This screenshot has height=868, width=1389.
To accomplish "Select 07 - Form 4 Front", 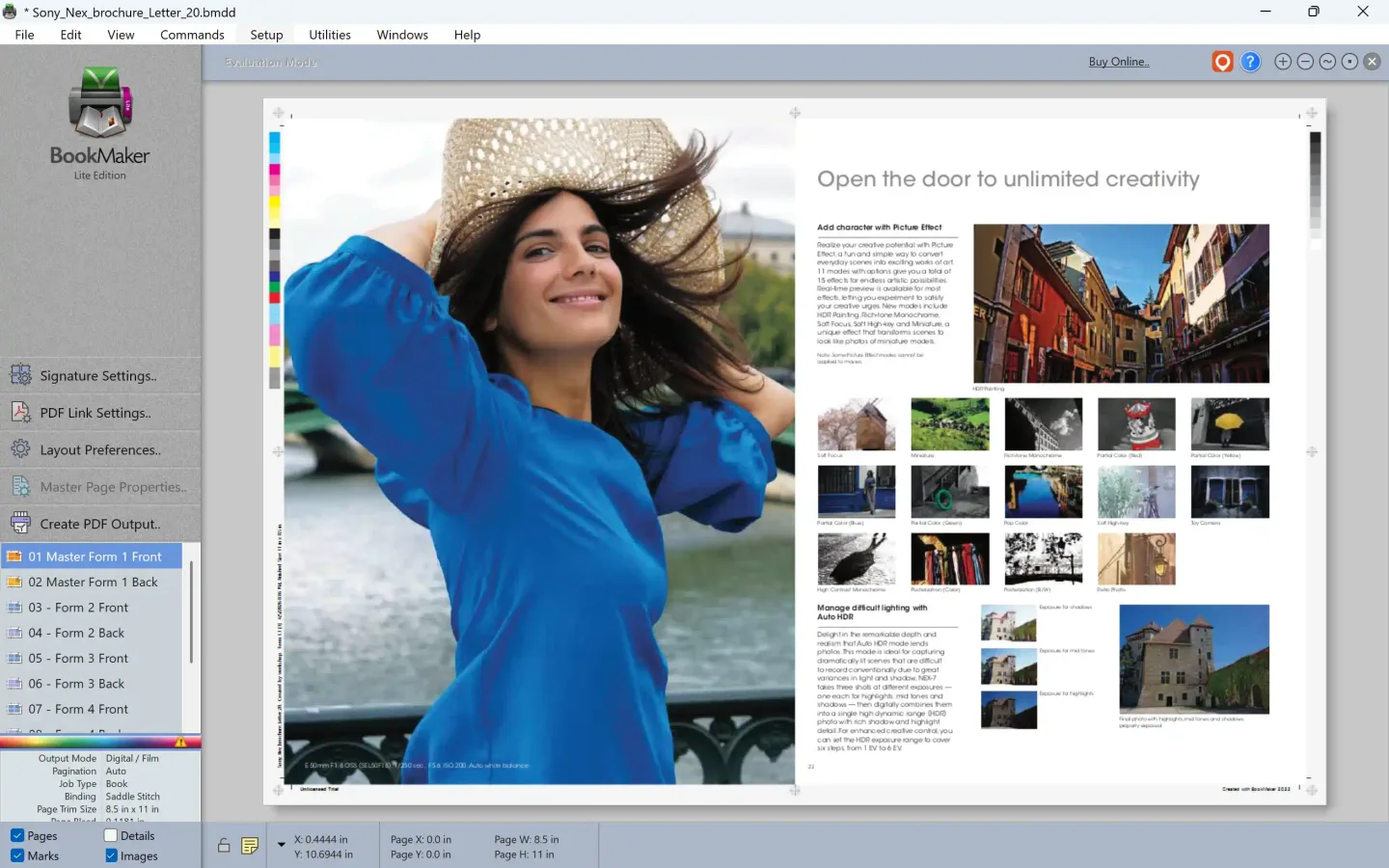I will click(92, 709).
